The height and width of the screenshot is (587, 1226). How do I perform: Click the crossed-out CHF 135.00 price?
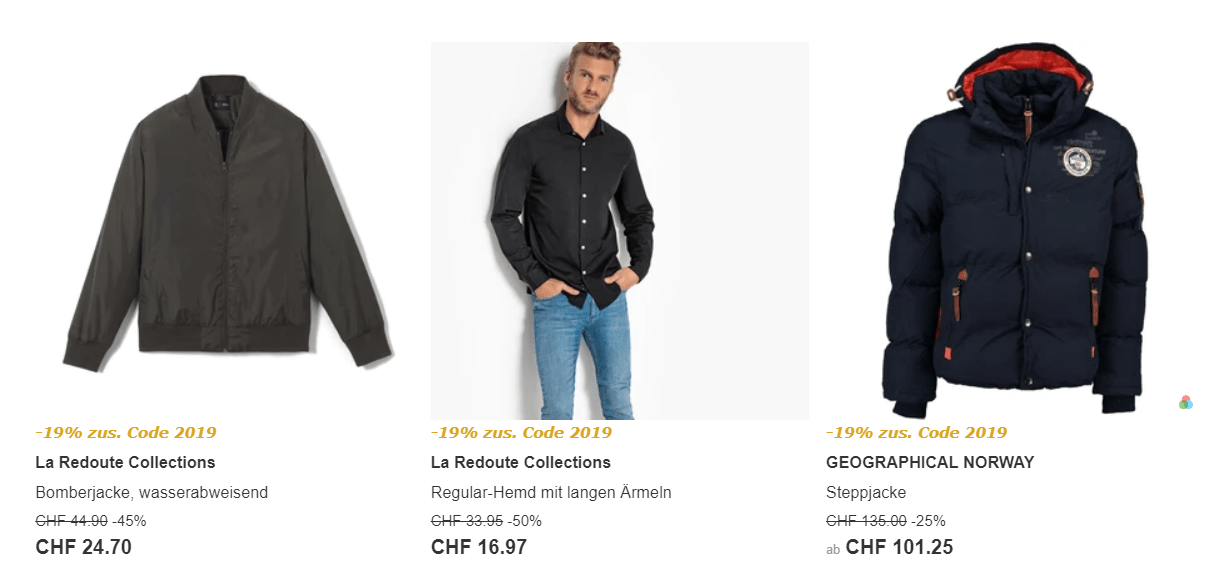[x=866, y=520]
